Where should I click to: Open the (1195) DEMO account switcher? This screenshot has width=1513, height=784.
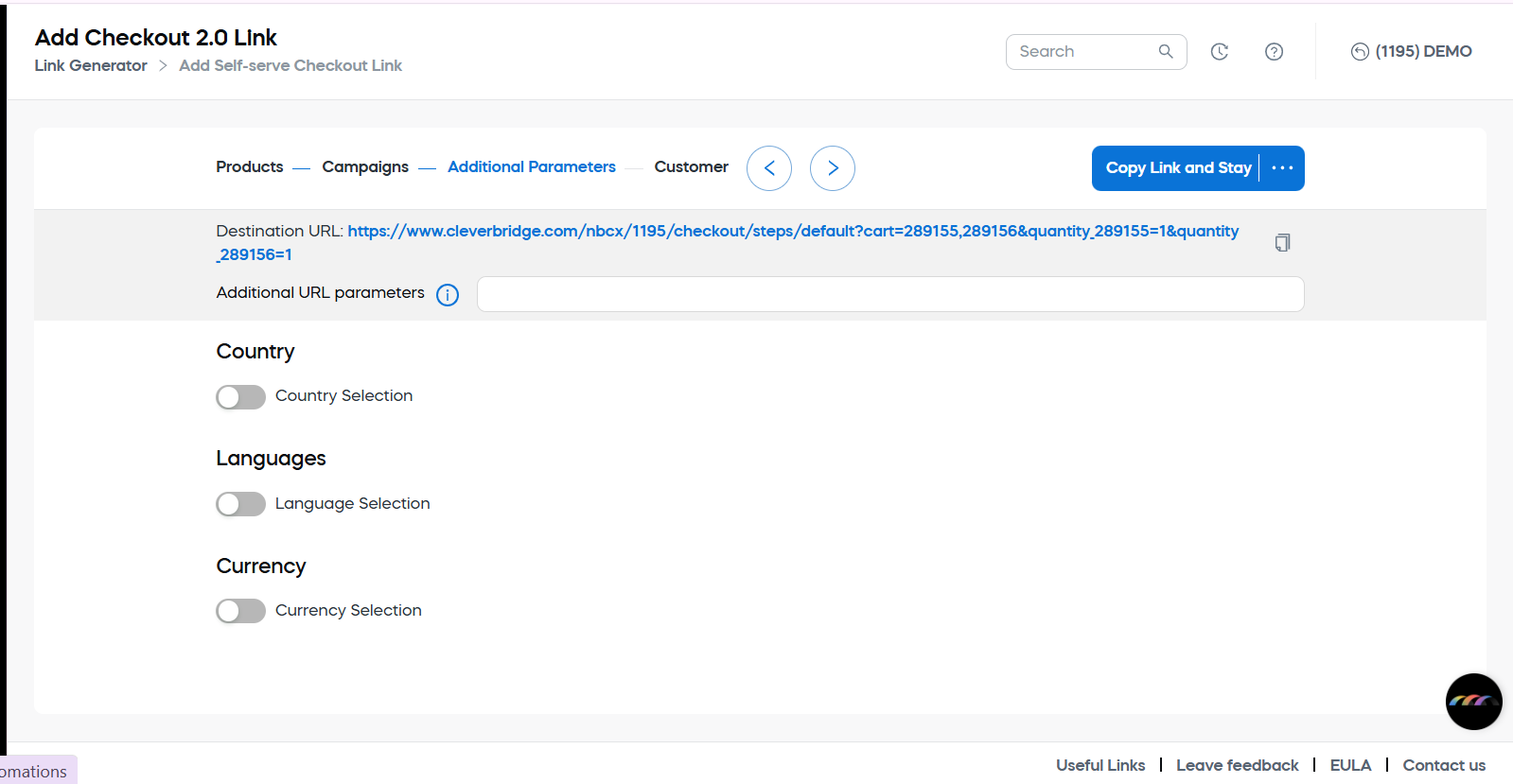click(x=1411, y=52)
